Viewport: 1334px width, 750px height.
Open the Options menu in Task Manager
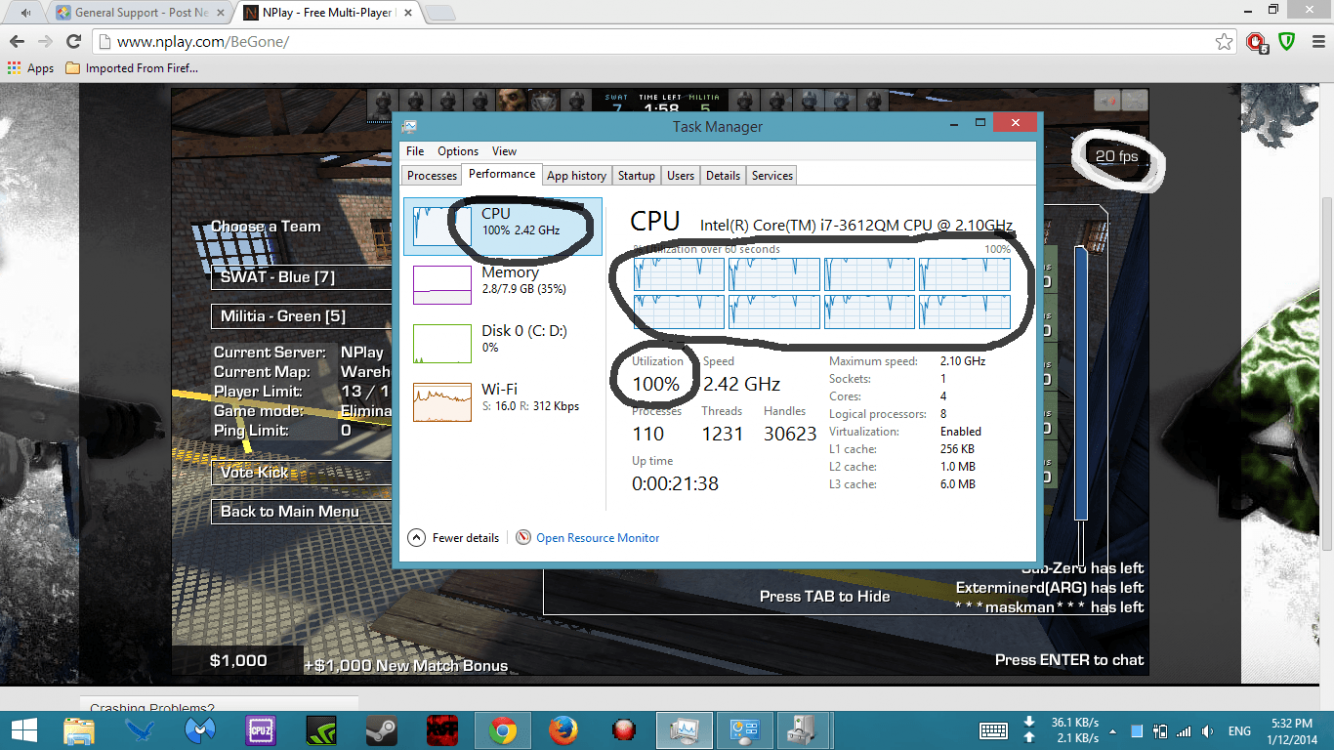pyautogui.click(x=457, y=151)
